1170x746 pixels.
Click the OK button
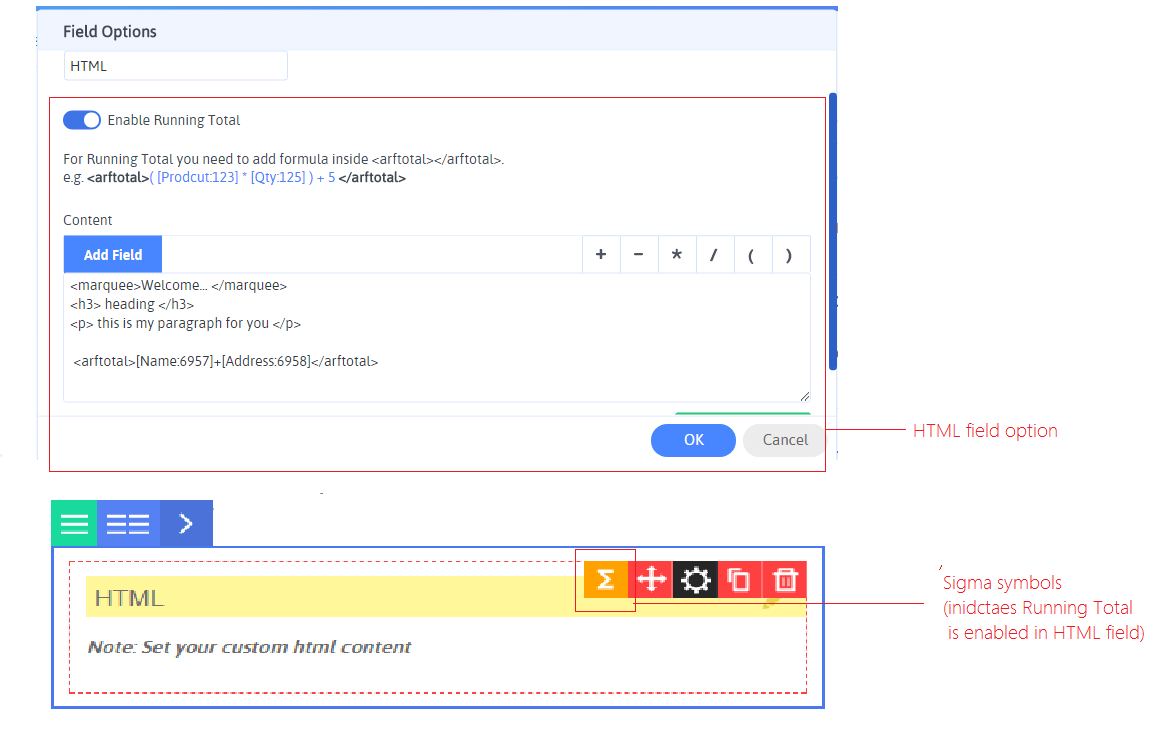pyautogui.click(x=693, y=440)
